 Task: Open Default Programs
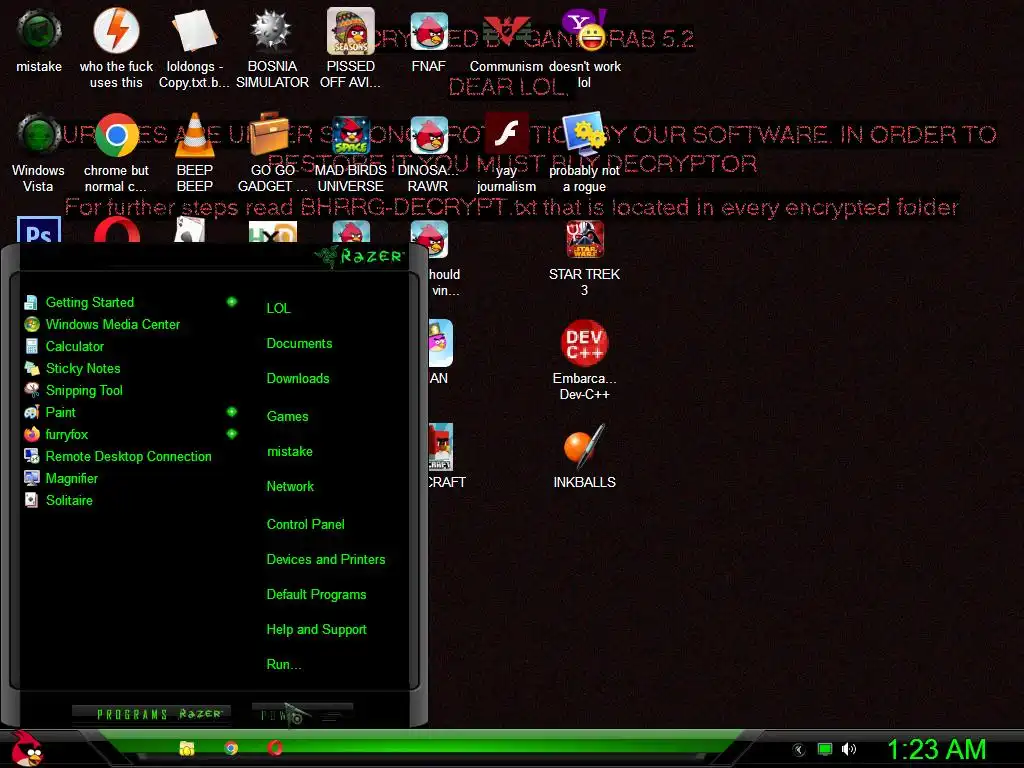[x=316, y=595]
